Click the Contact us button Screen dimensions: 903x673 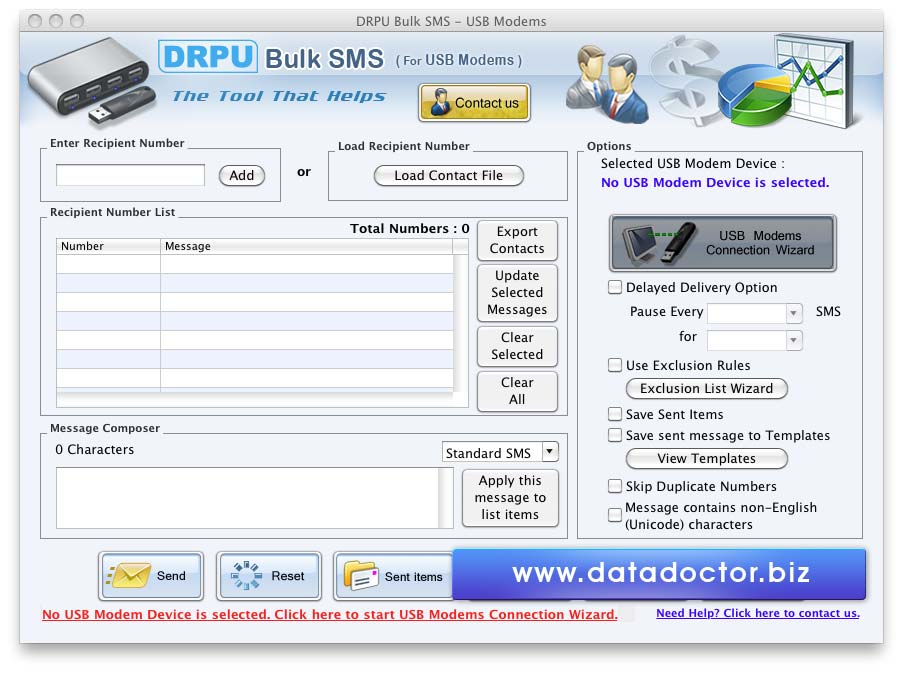click(474, 102)
